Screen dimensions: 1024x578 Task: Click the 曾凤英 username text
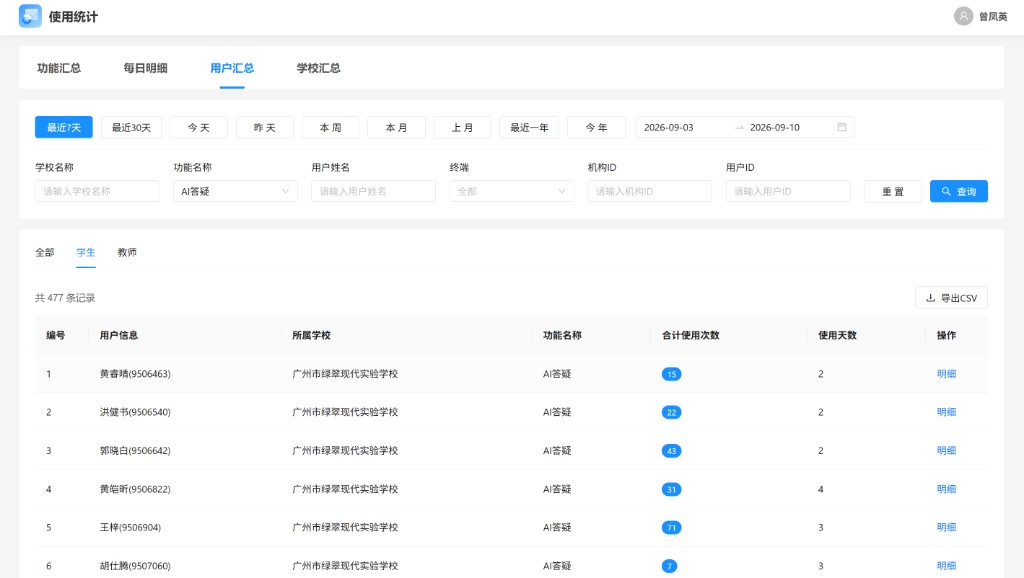tap(993, 17)
